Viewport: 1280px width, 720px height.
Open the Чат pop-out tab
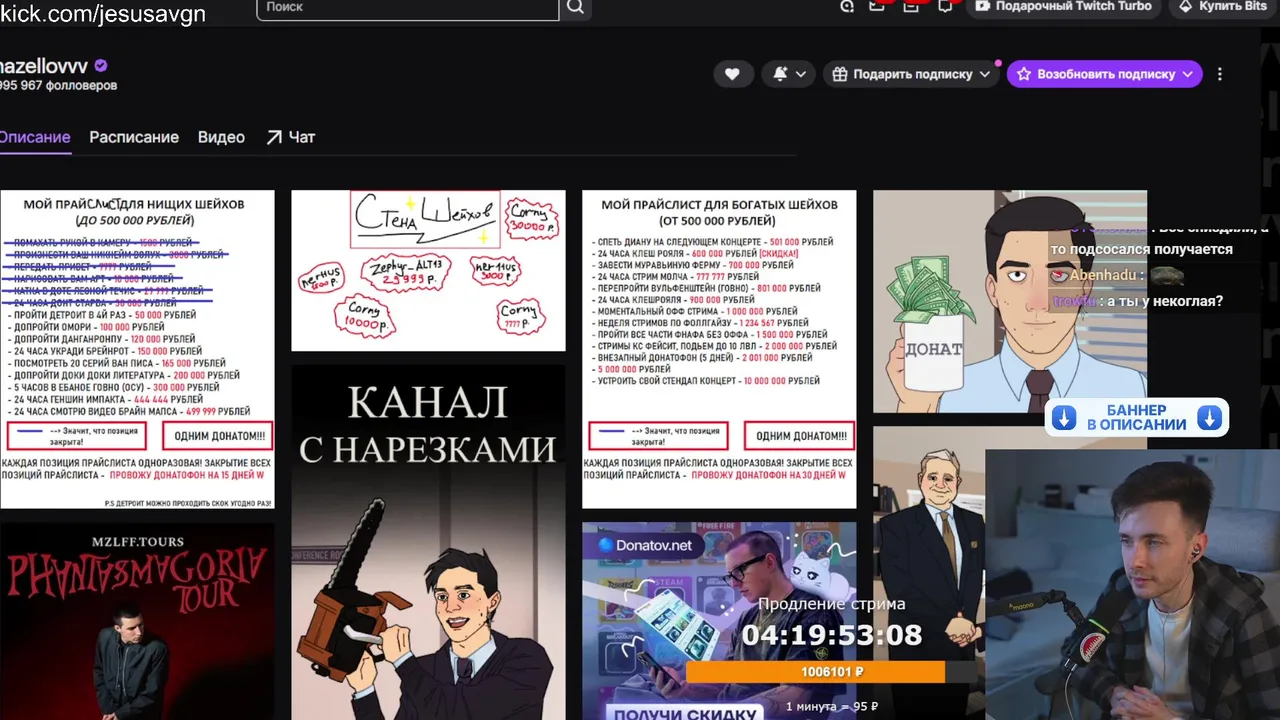(290, 137)
